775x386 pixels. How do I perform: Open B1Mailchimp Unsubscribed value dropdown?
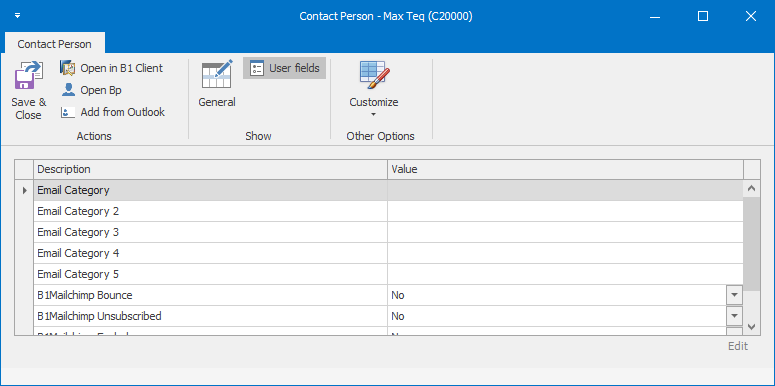point(734,316)
